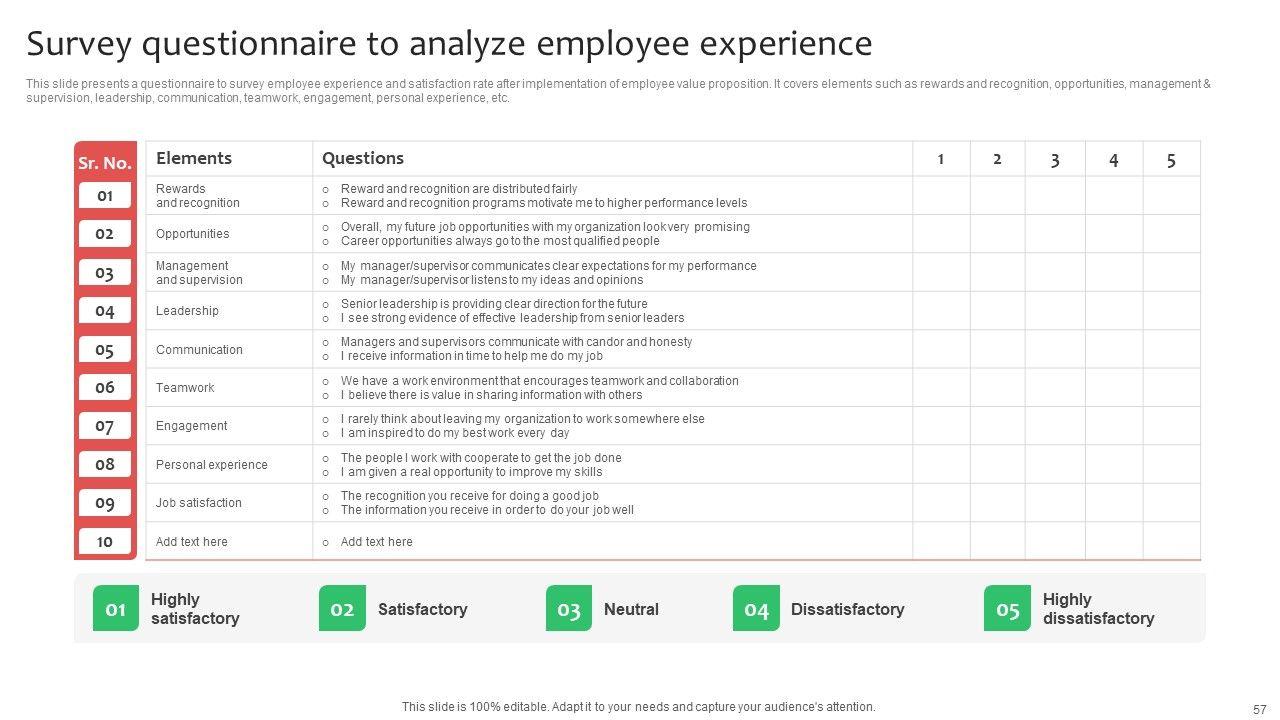Mark rating 5 cell for Leadership row
The width and height of the screenshot is (1280, 720).
click(x=1171, y=311)
